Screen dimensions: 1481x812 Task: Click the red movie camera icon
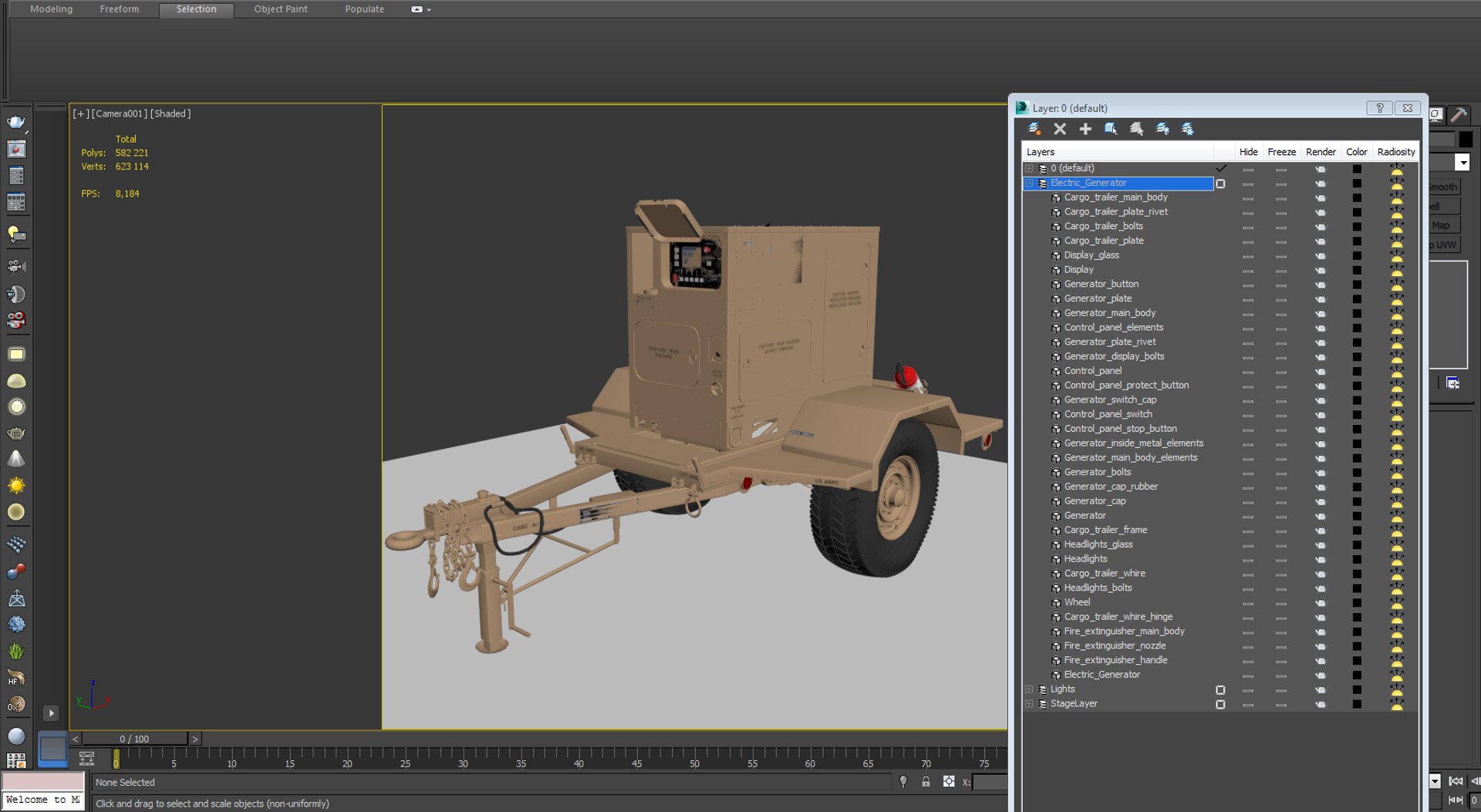click(16, 319)
